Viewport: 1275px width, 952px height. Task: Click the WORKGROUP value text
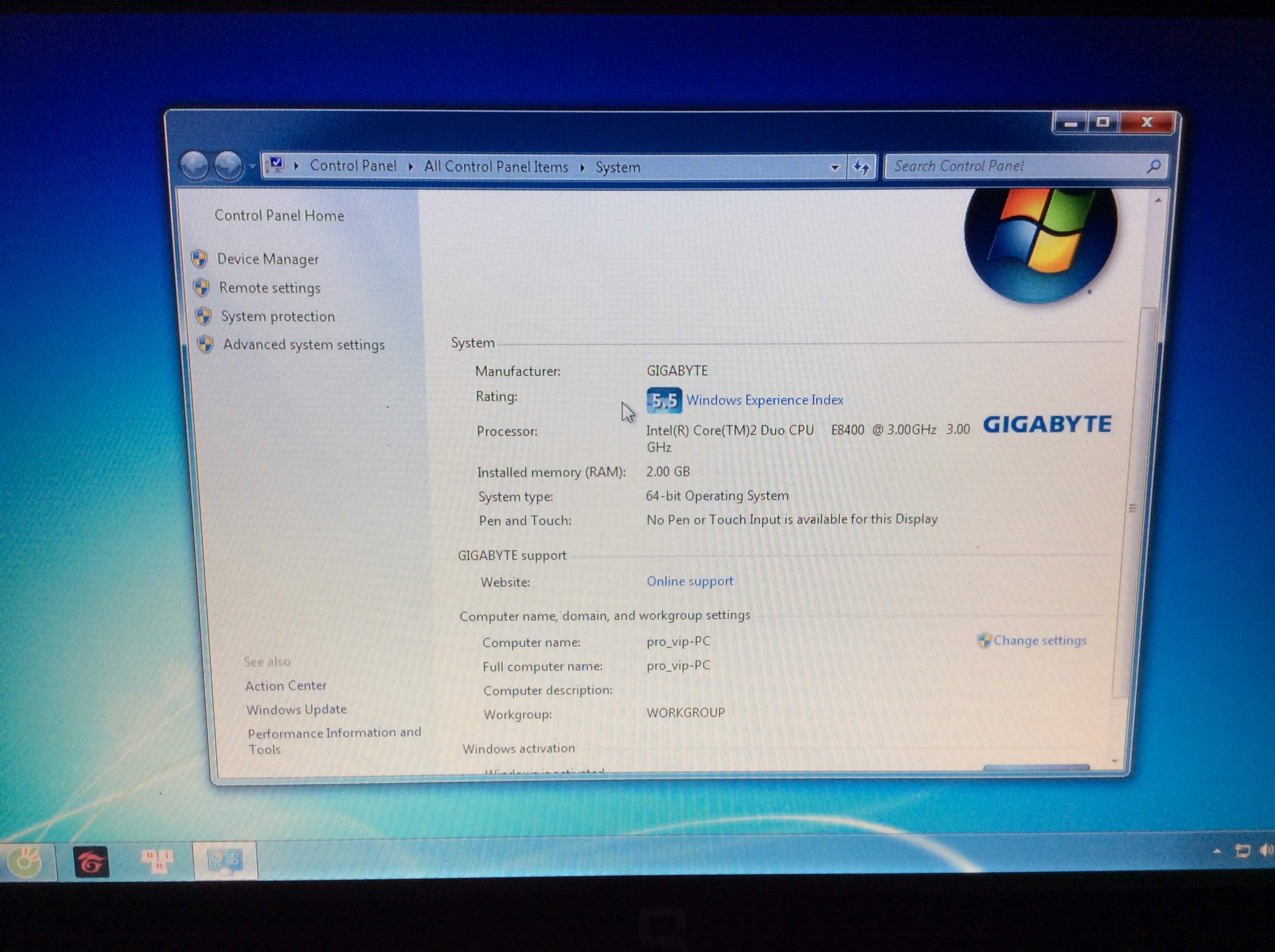pyautogui.click(x=685, y=712)
